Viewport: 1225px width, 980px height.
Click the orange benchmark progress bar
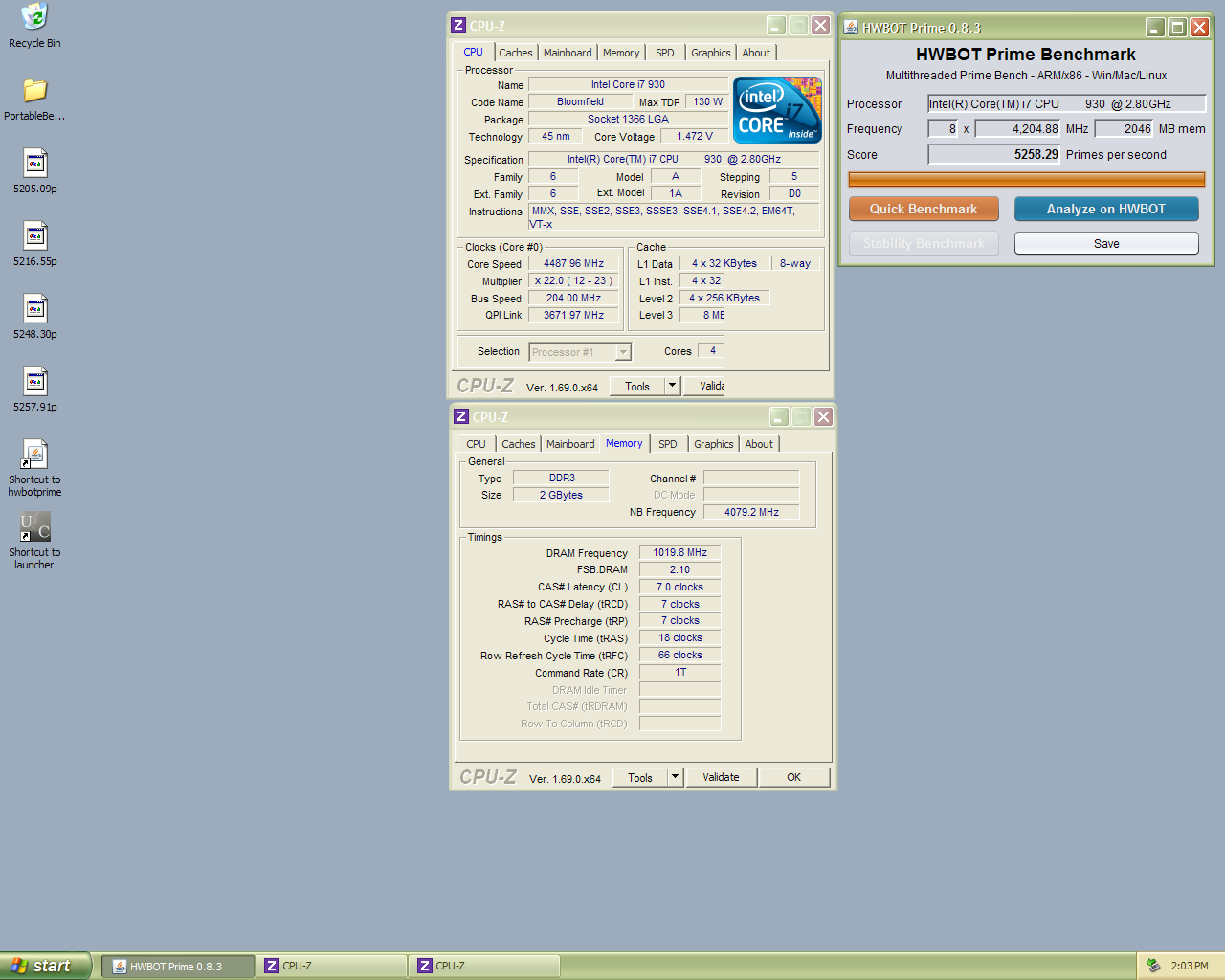tap(1027, 179)
